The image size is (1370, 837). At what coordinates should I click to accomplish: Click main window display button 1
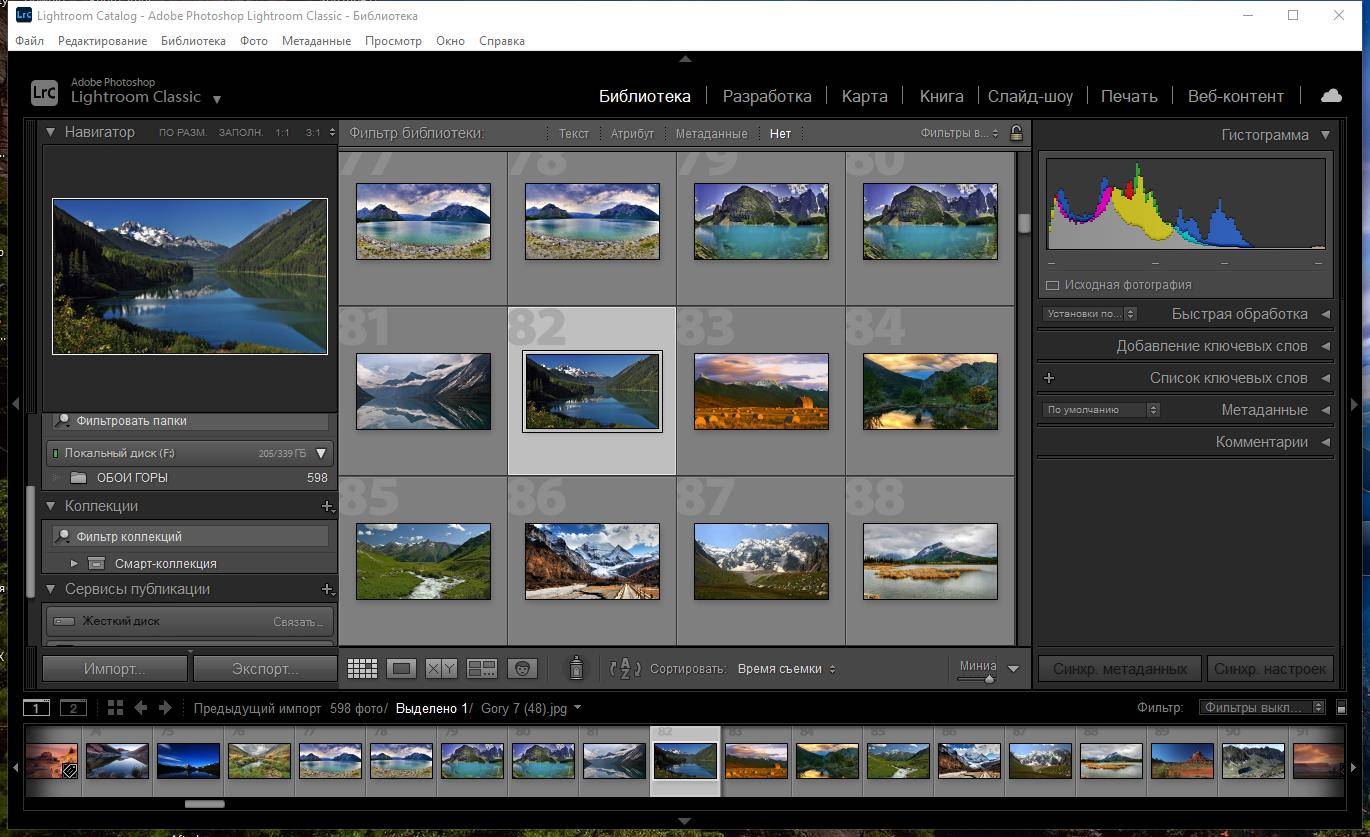[36, 707]
